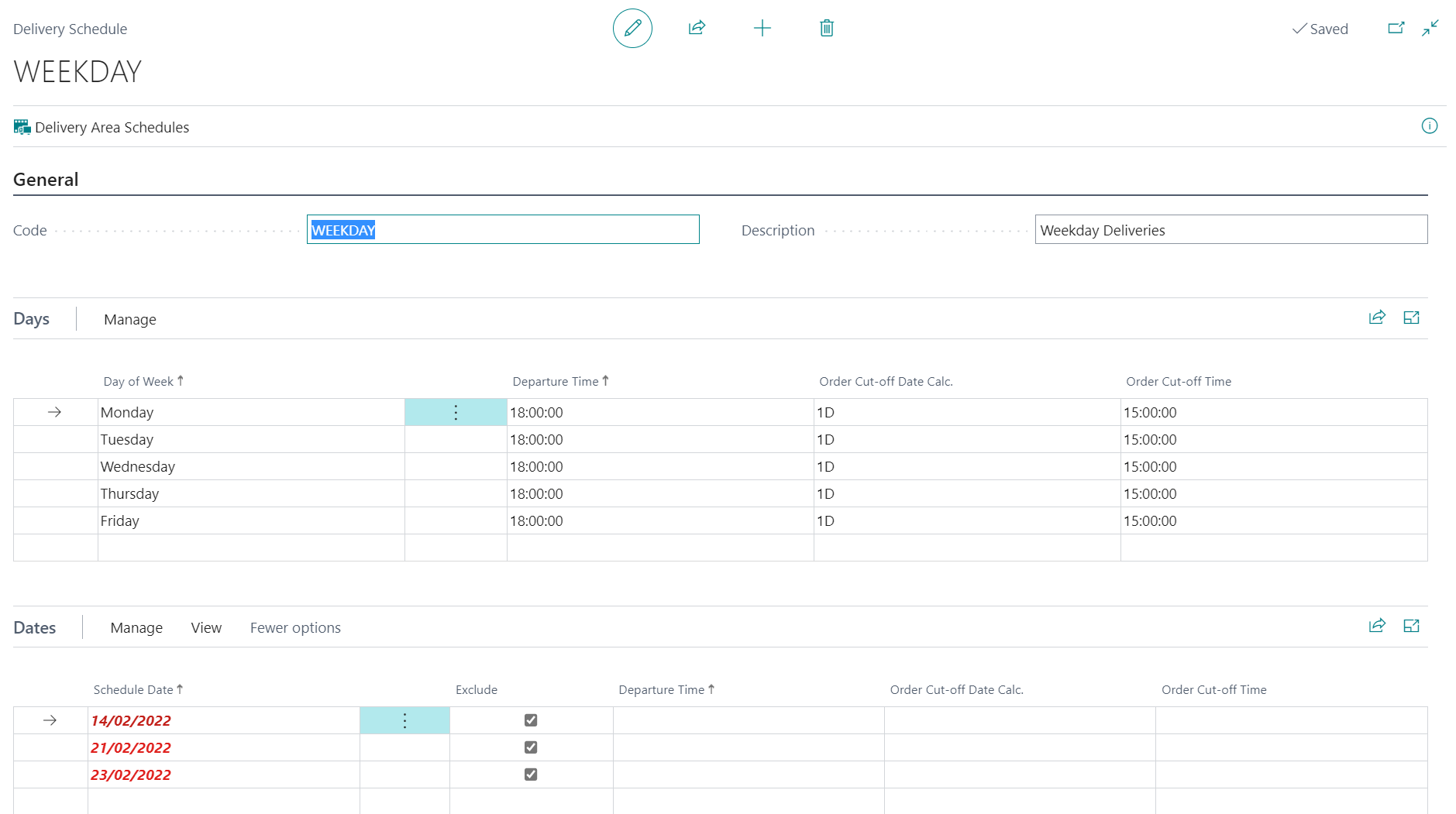Open Manage menu in Dates section
1456x814 pixels.
(136, 627)
